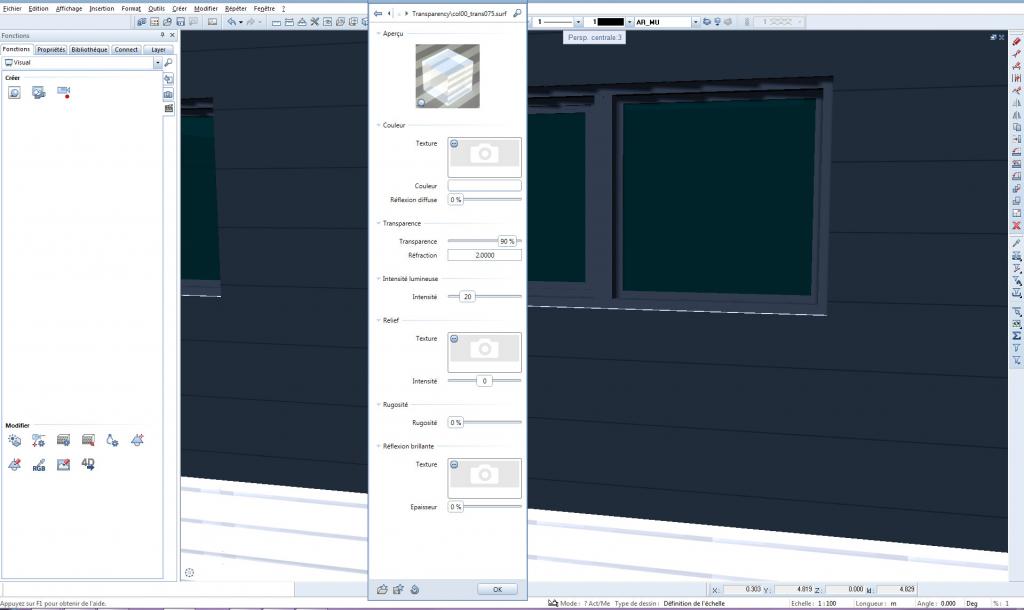Click the reset icon in the dialog footer

click(x=415, y=590)
